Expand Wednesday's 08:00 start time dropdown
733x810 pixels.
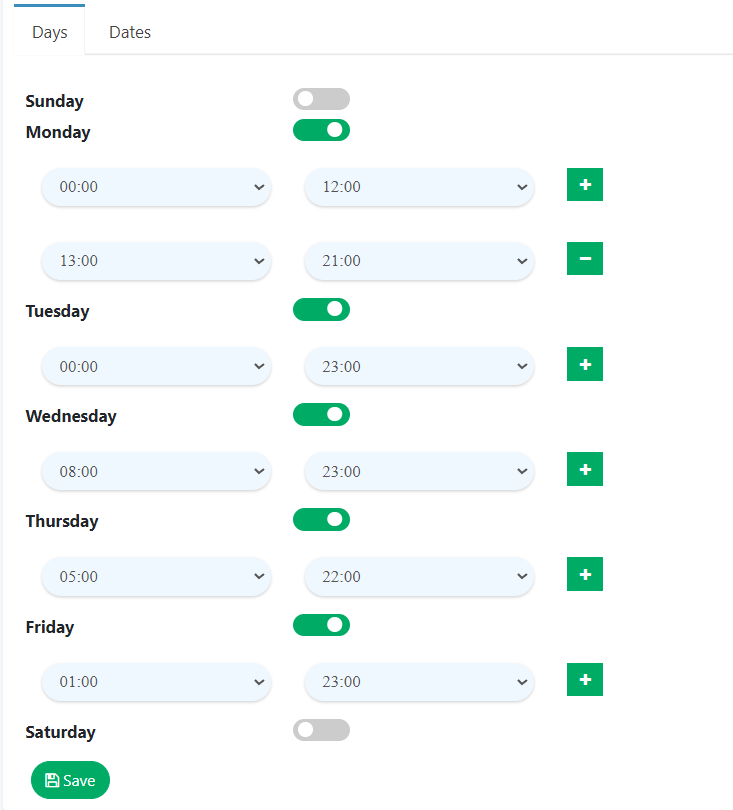(x=156, y=471)
